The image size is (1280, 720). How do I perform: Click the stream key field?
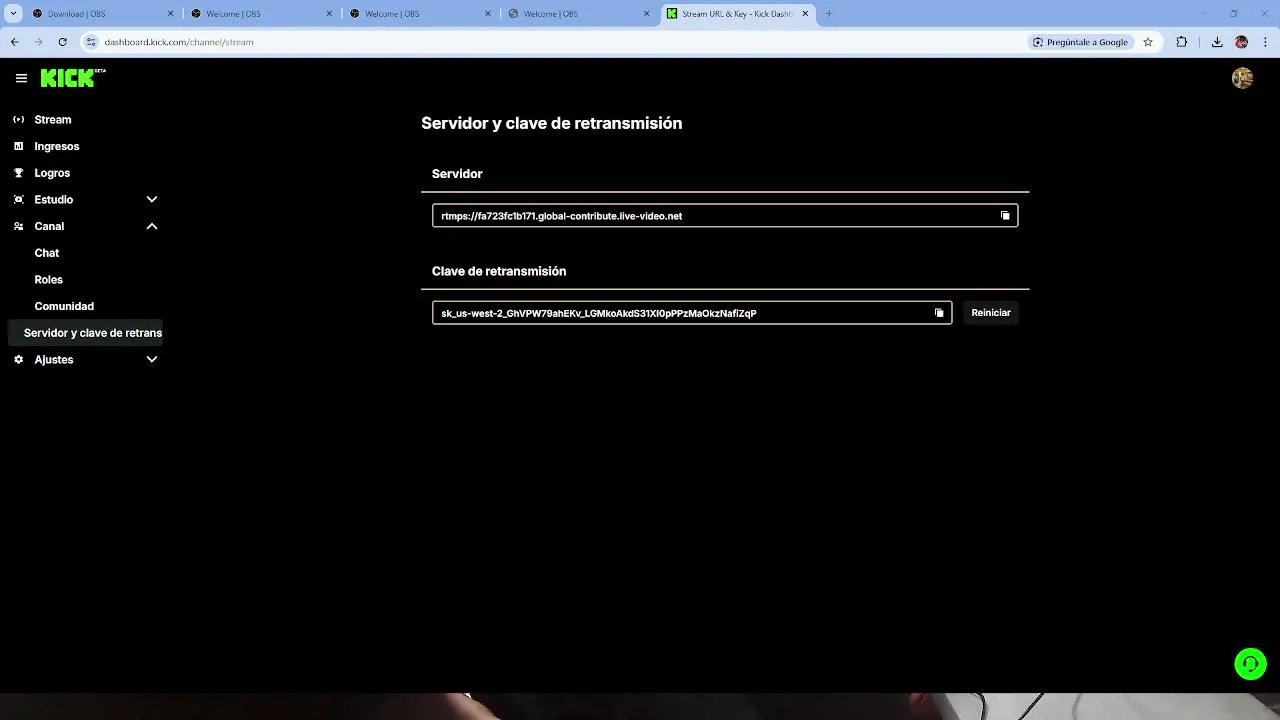click(x=692, y=313)
